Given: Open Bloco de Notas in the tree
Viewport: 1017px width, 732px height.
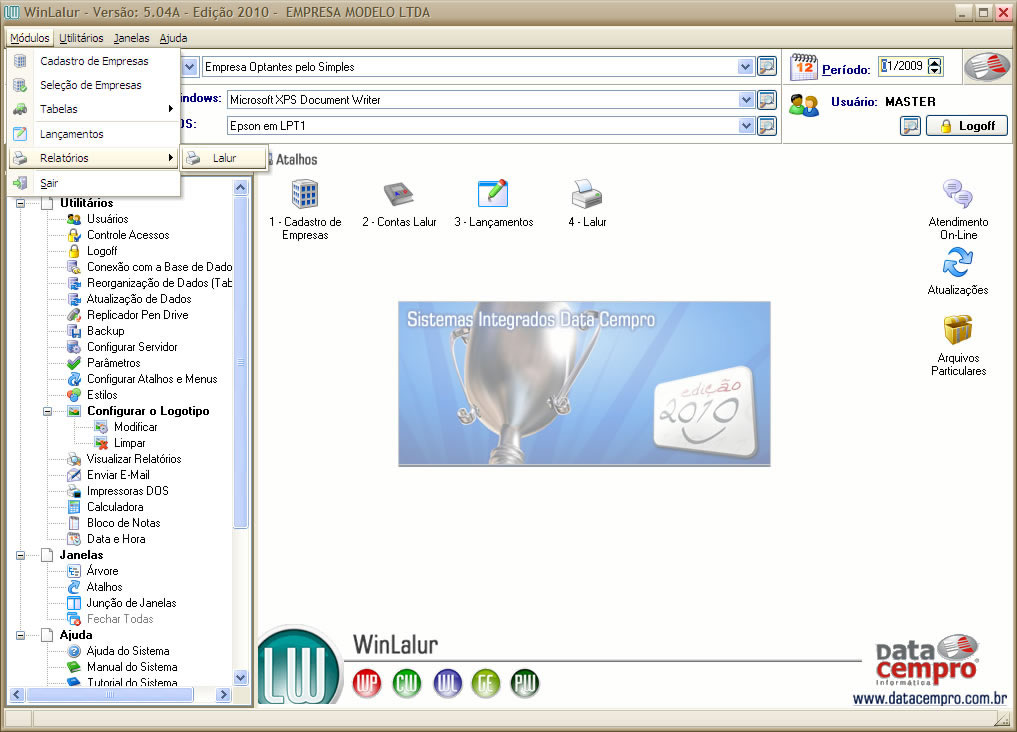Looking at the screenshot, I should coord(124,523).
